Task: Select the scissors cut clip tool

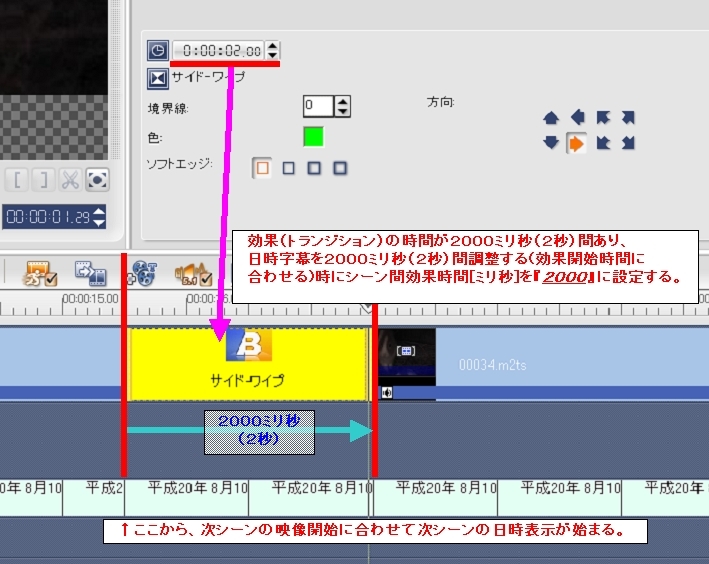Action: (70, 180)
